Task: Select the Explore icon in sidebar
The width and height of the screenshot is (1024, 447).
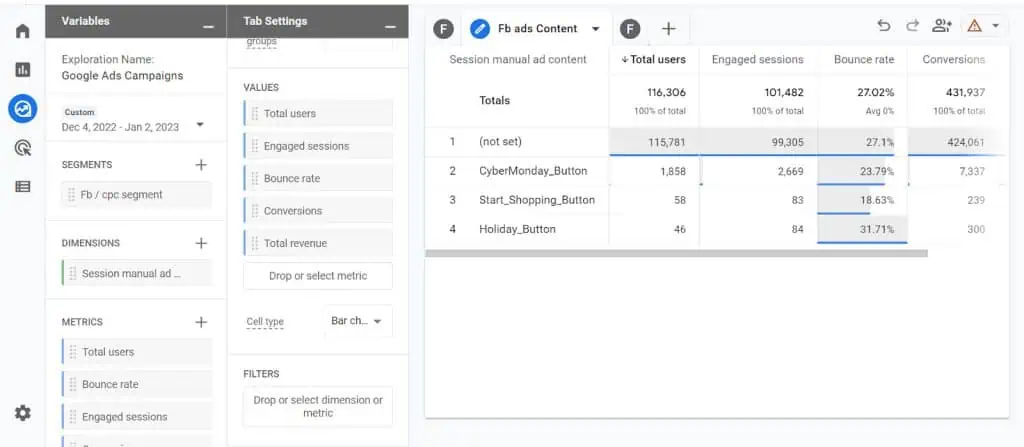Action: point(22,109)
